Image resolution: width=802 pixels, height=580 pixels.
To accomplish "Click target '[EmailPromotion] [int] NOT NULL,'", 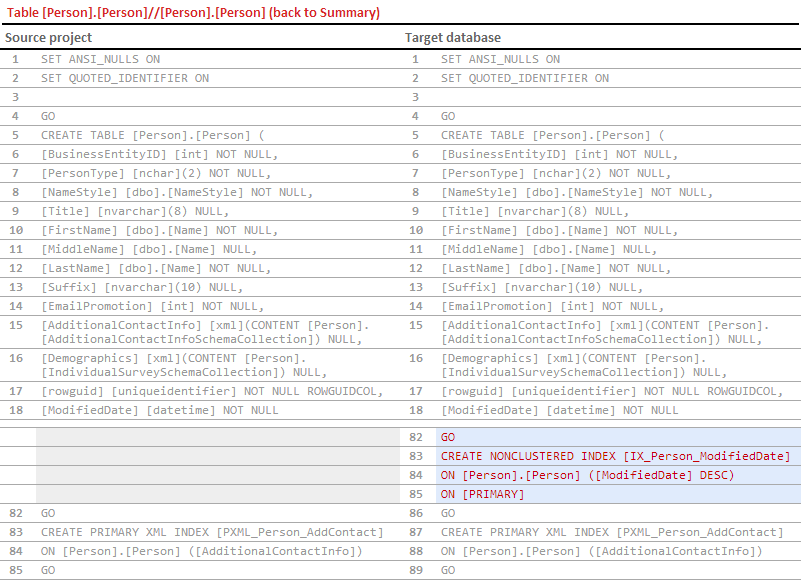I will click(x=552, y=306).
